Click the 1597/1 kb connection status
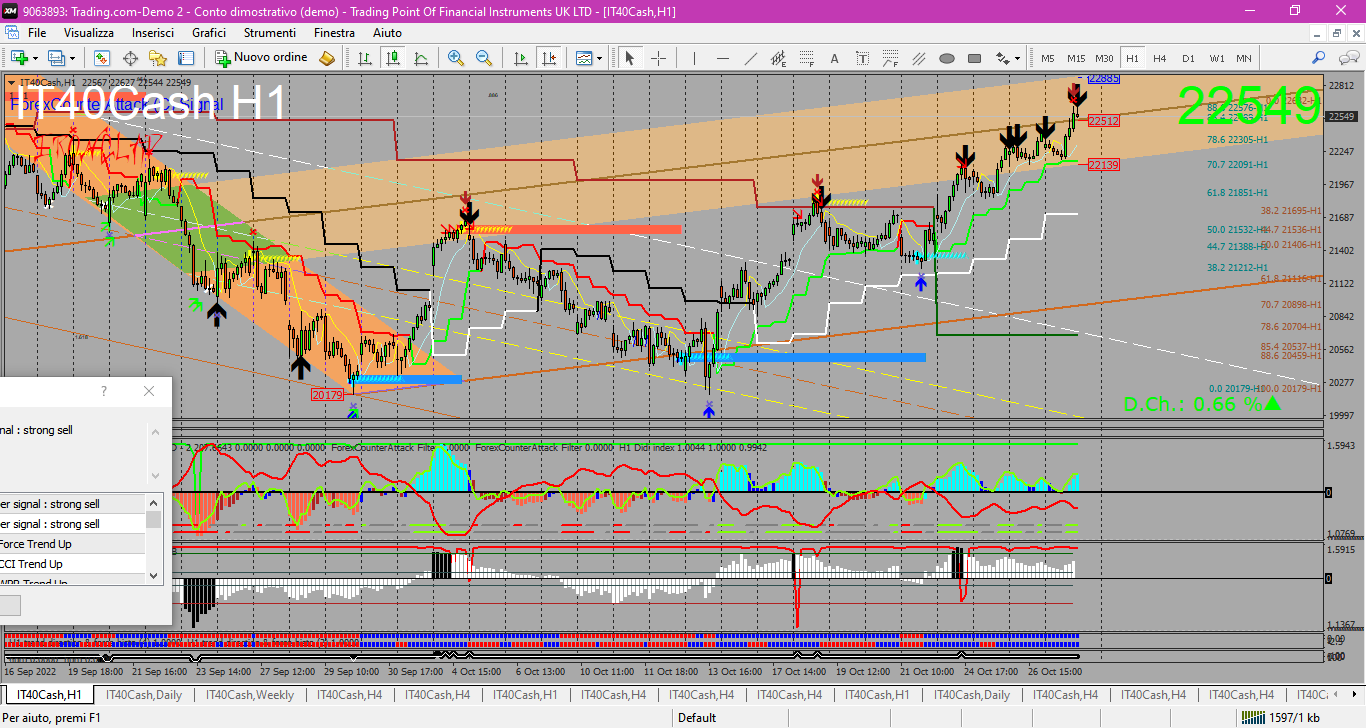Image resolution: width=1366 pixels, height=728 pixels. 1281,717
